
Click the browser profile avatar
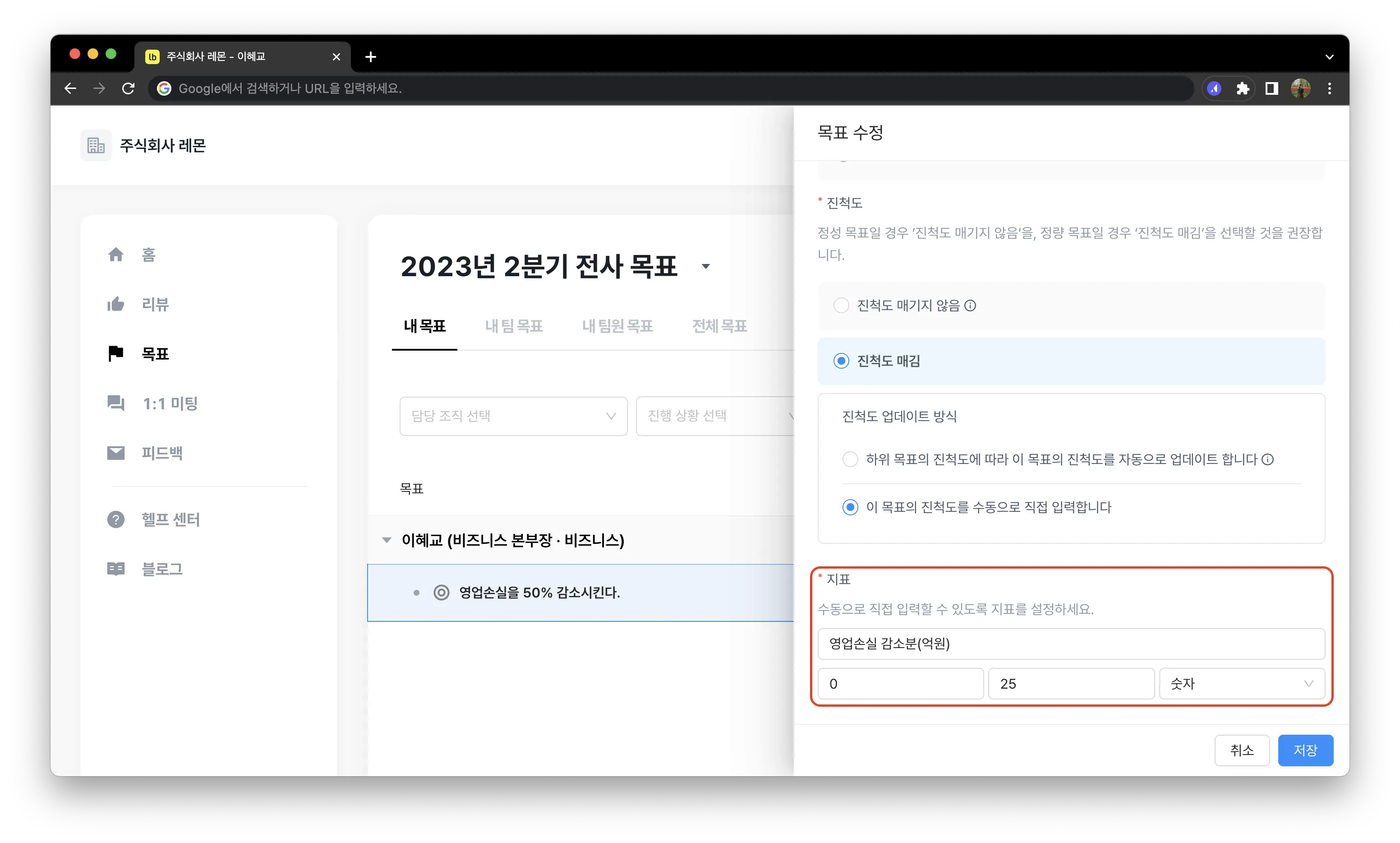coord(1301,88)
